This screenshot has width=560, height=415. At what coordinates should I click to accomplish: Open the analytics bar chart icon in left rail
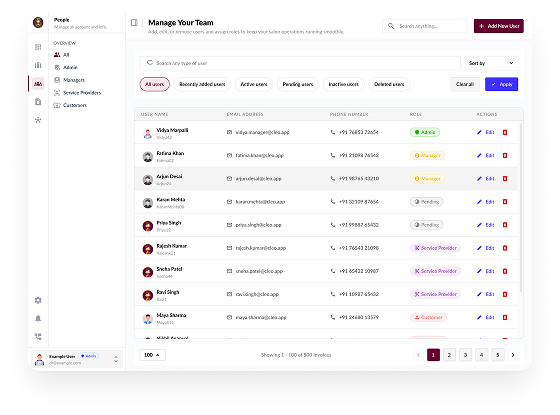point(38,65)
